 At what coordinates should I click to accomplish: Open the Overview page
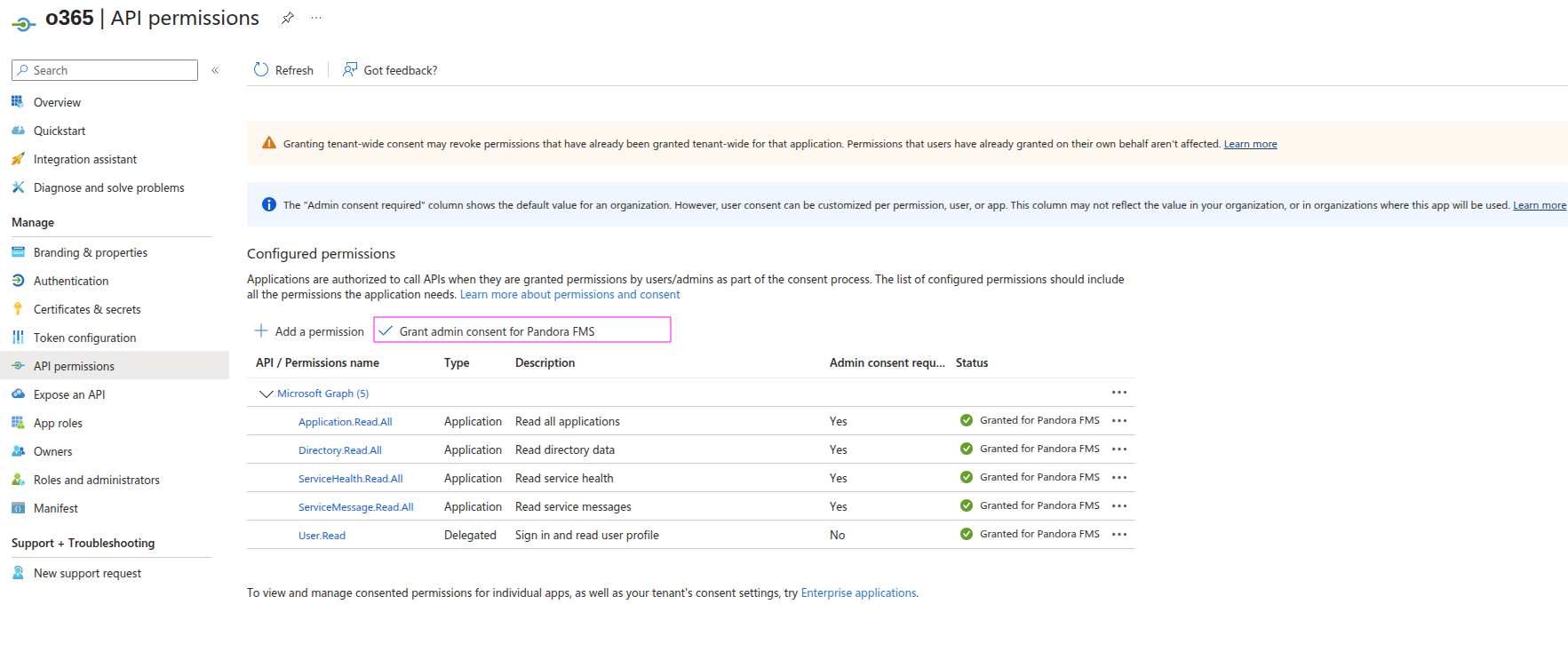(x=57, y=102)
